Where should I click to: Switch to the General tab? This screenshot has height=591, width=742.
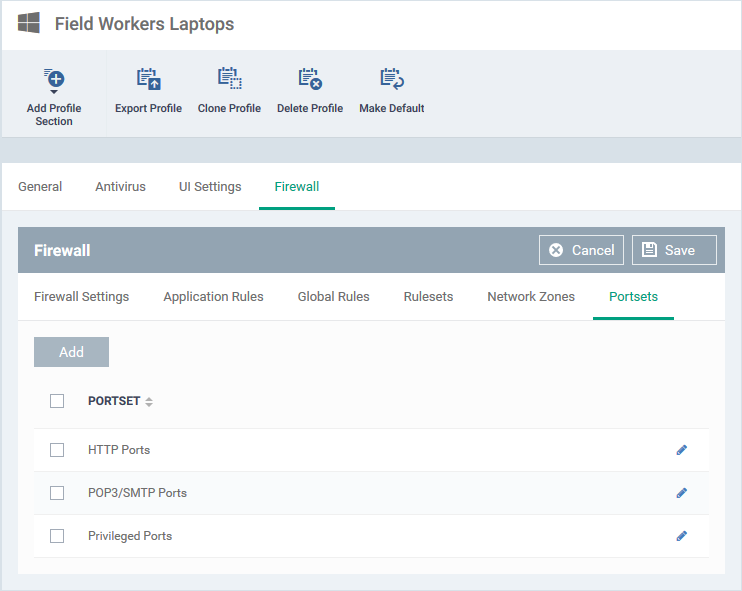(40, 186)
